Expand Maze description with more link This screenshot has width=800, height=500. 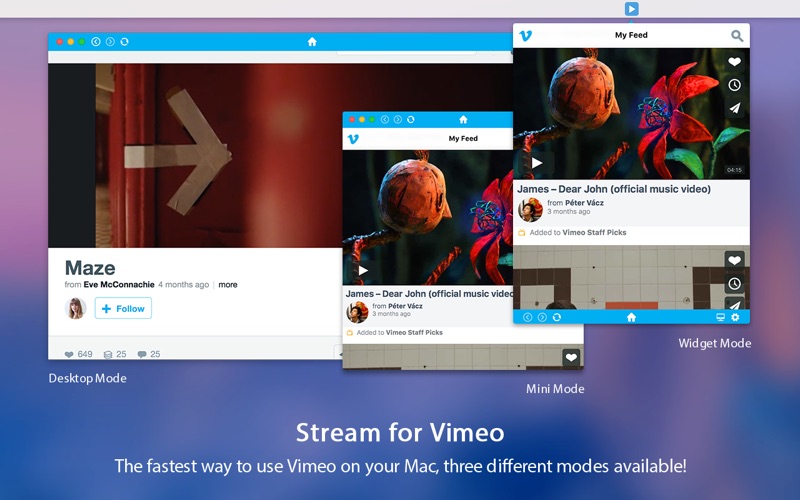pos(228,285)
